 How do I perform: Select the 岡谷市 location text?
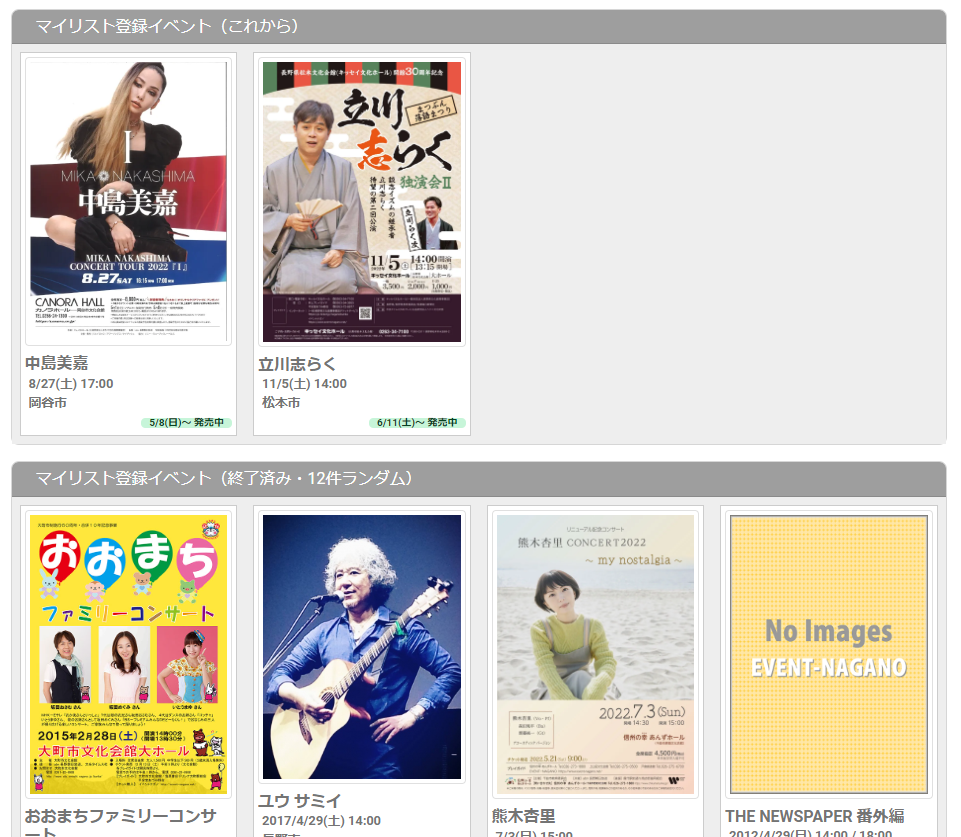tap(48, 403)
